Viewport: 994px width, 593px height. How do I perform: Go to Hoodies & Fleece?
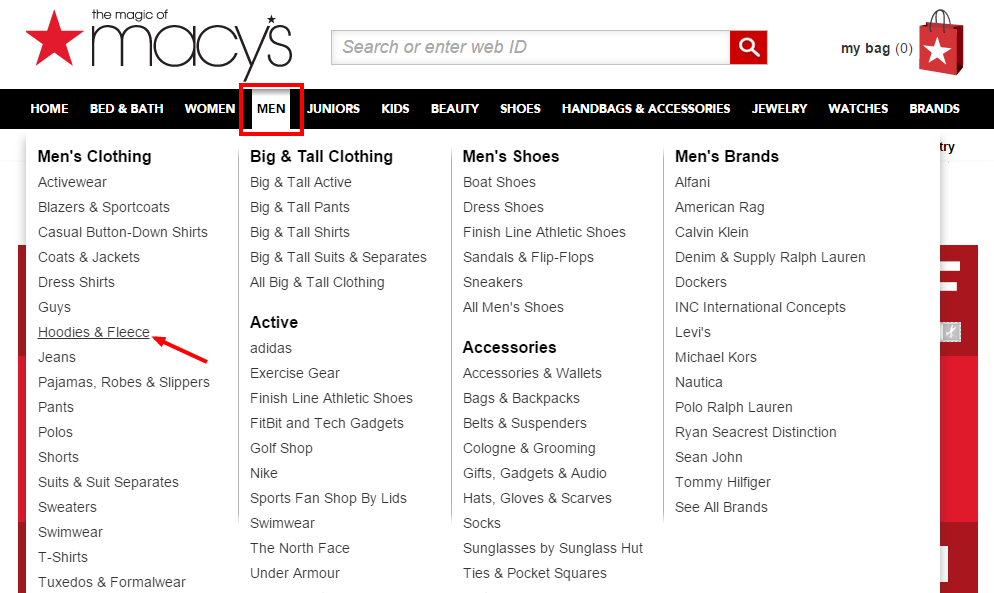point(94,332)
